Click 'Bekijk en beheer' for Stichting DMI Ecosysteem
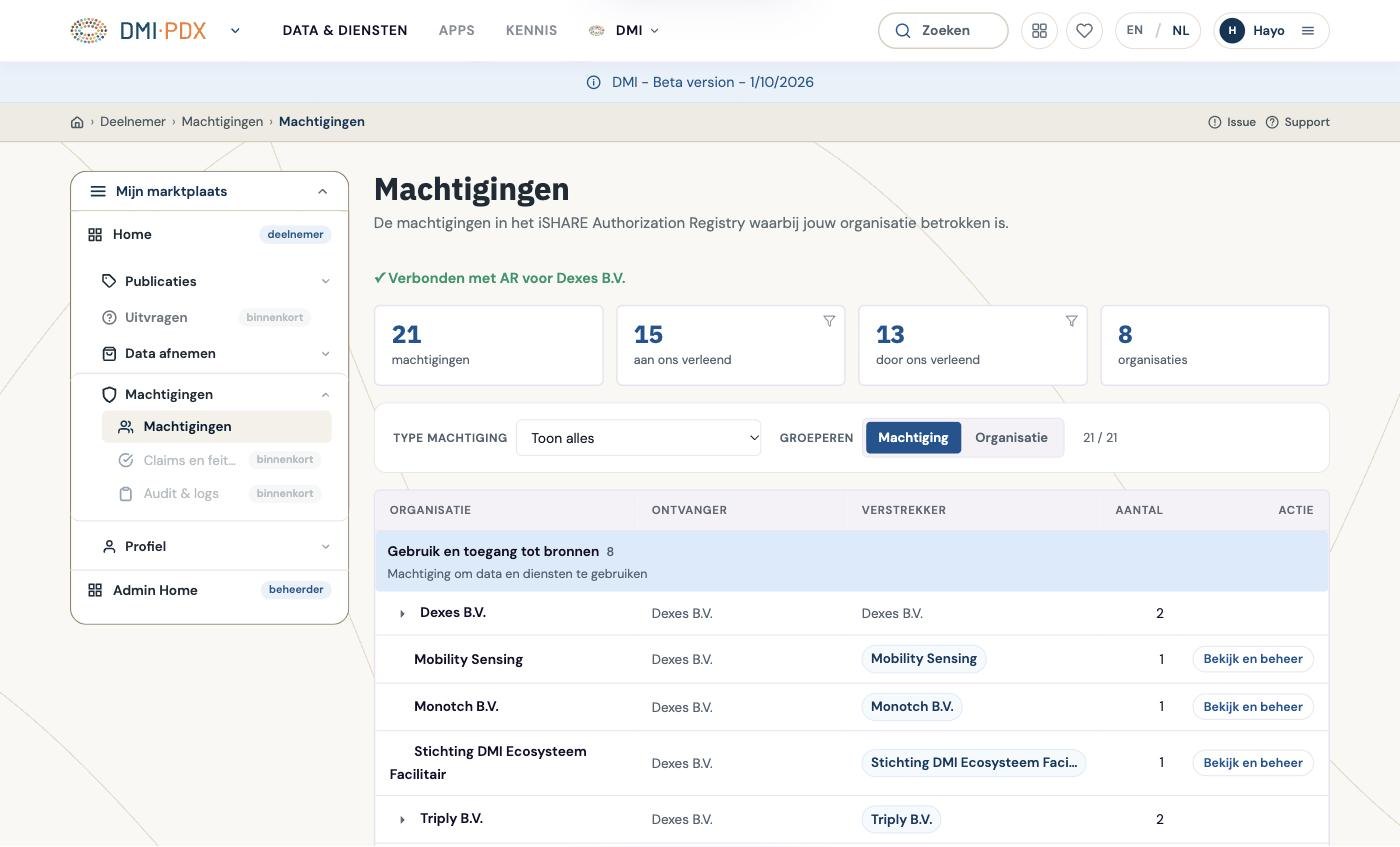 (x=1253, y=763)
